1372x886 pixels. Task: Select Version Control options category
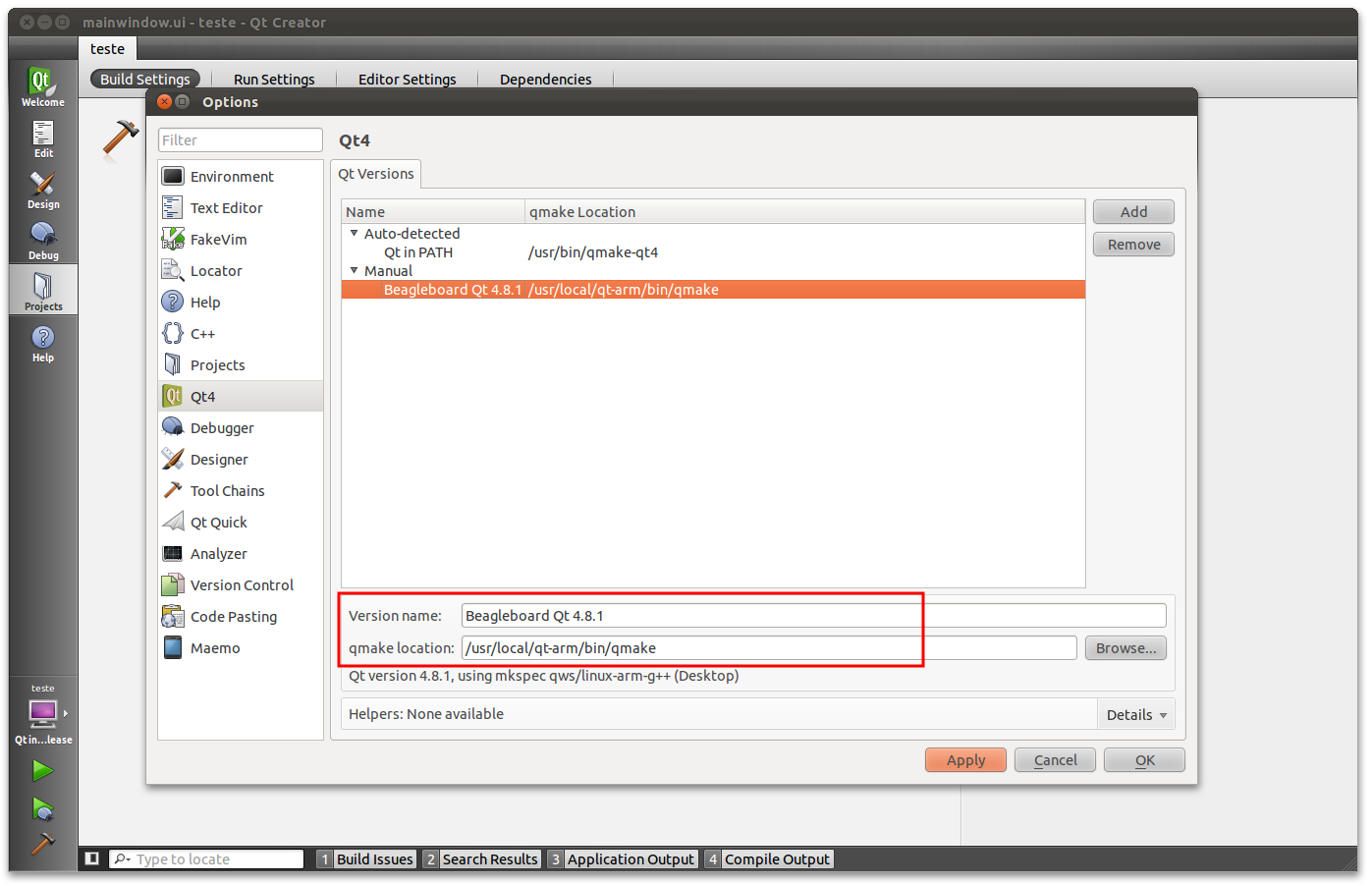(x=242, y=585)
